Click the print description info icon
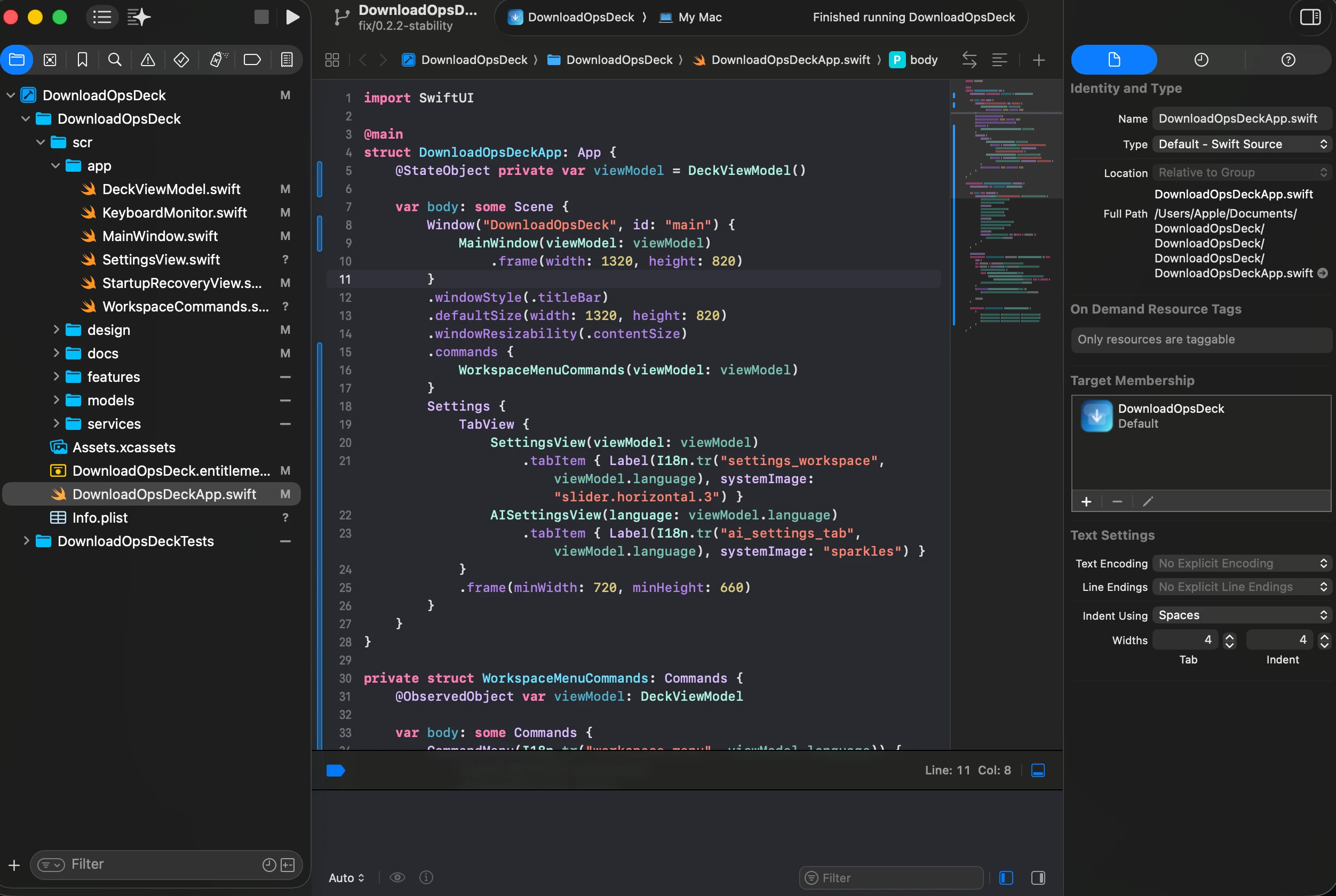This screenshot has height=896, width=1336. click(x=426, y=877)
